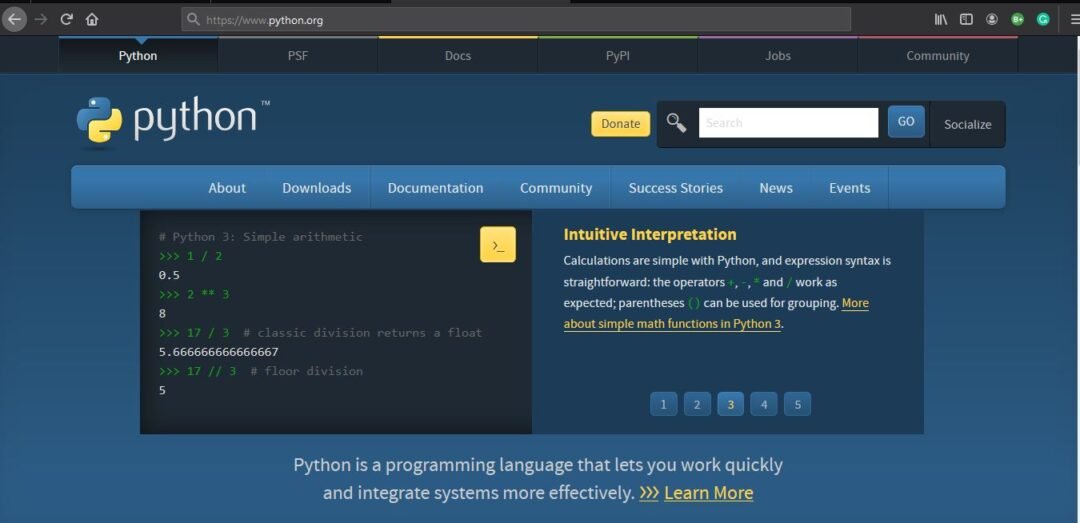
Task: Click the 'Intuitive Interpretation' heading
Action: pyautogui.click(x=650, y=235)
